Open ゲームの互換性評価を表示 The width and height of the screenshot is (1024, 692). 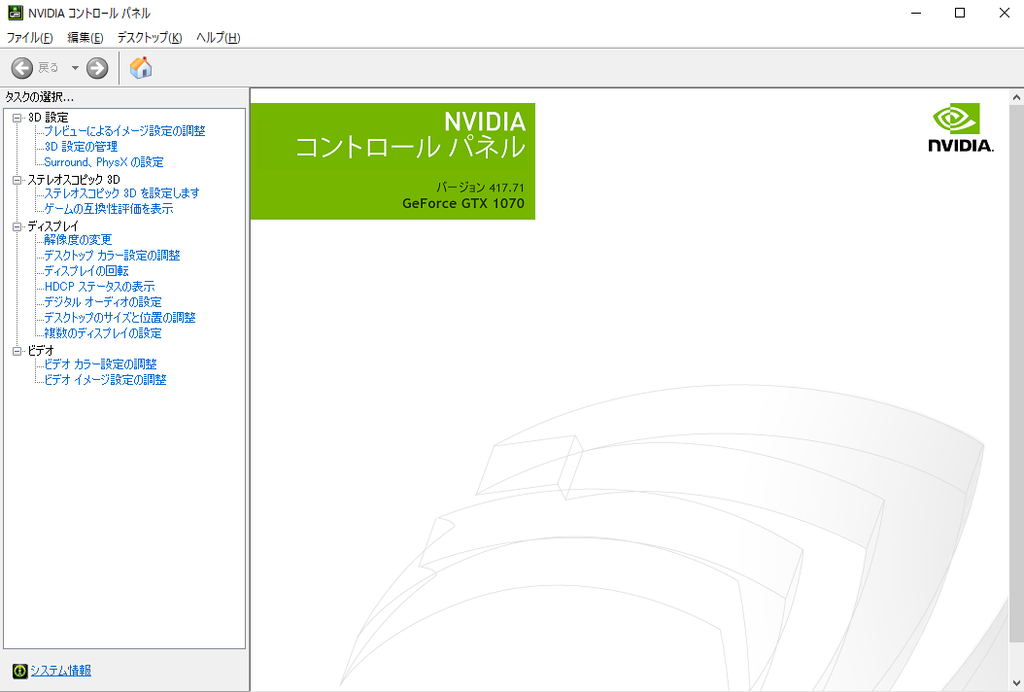(x=108, y=209)
